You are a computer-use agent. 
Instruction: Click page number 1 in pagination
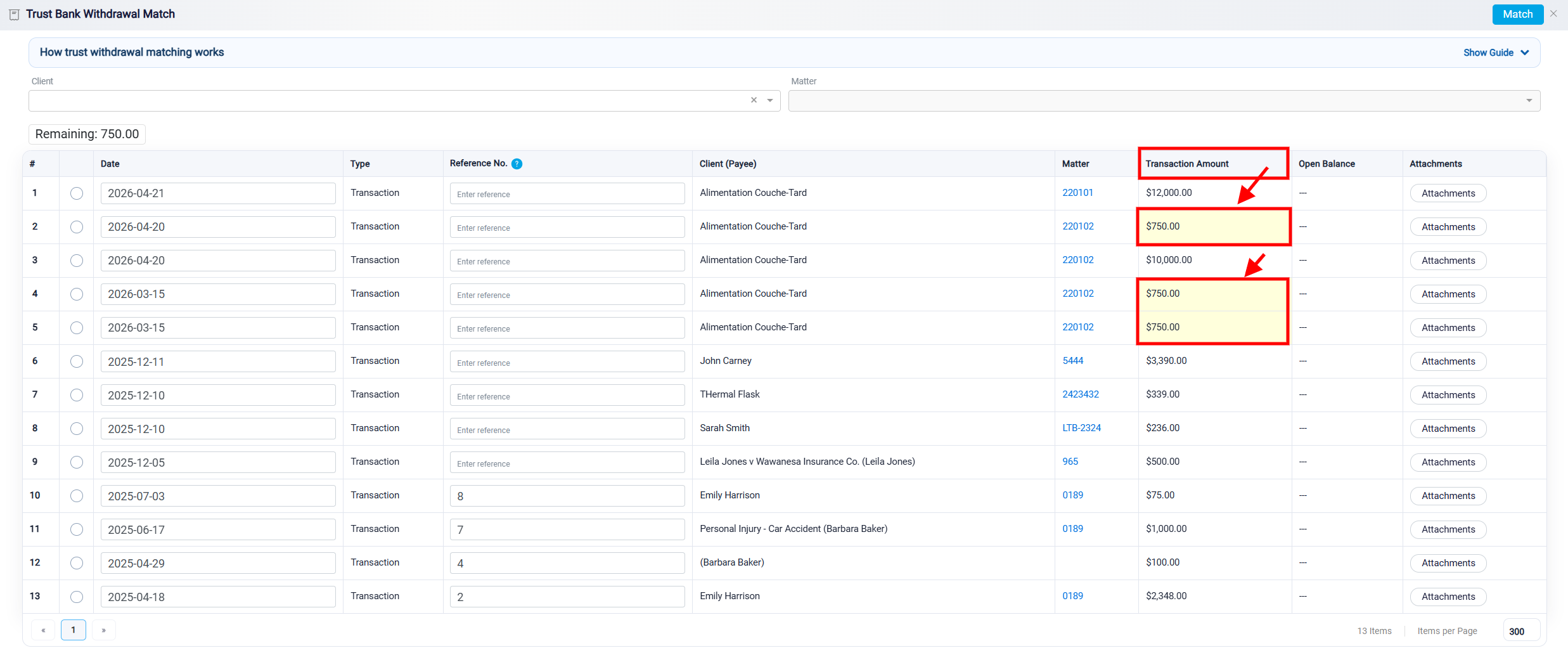coord(74,630)
